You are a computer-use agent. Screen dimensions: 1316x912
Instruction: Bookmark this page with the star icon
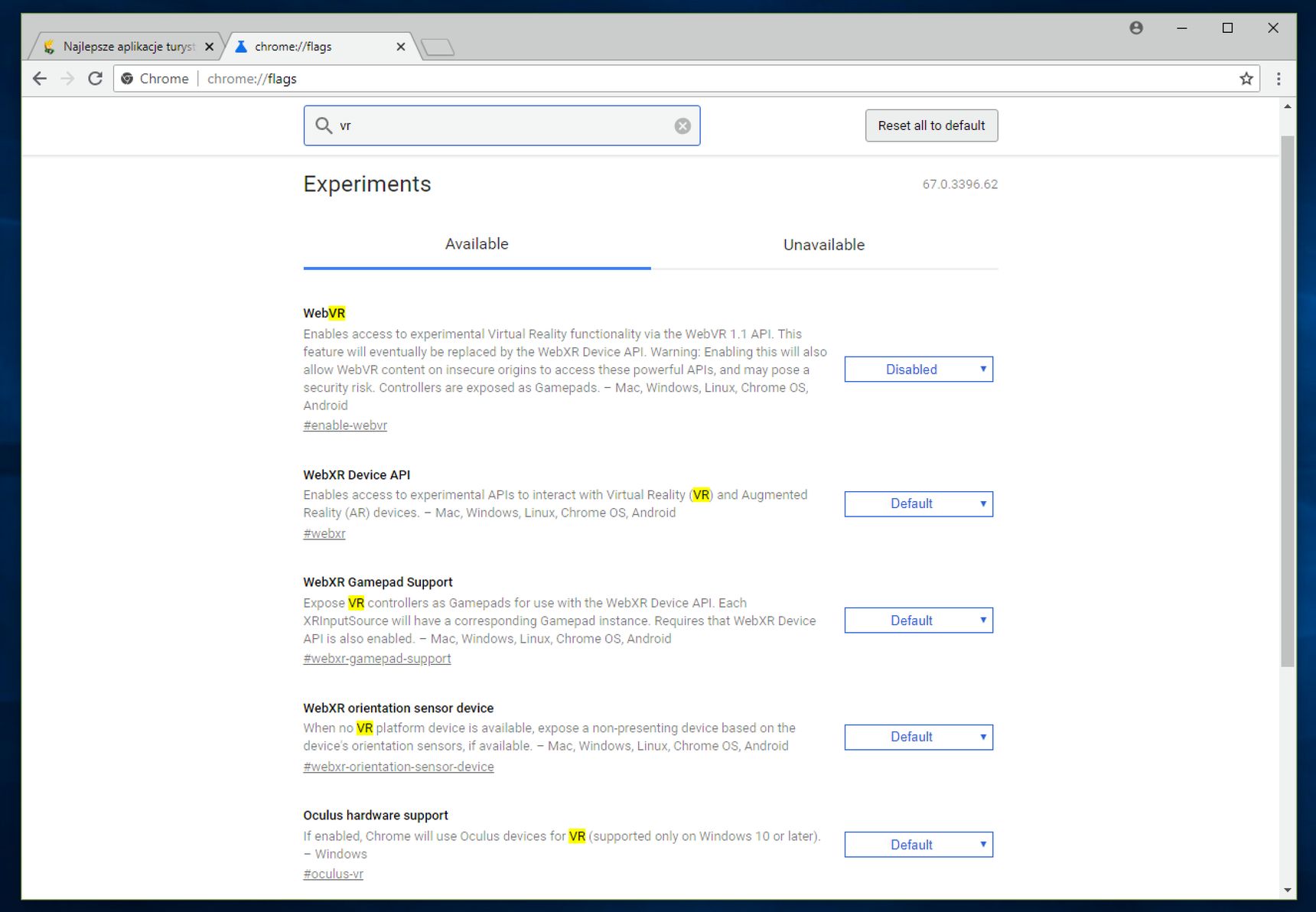pyautogui.click(x=1246, y=79)
